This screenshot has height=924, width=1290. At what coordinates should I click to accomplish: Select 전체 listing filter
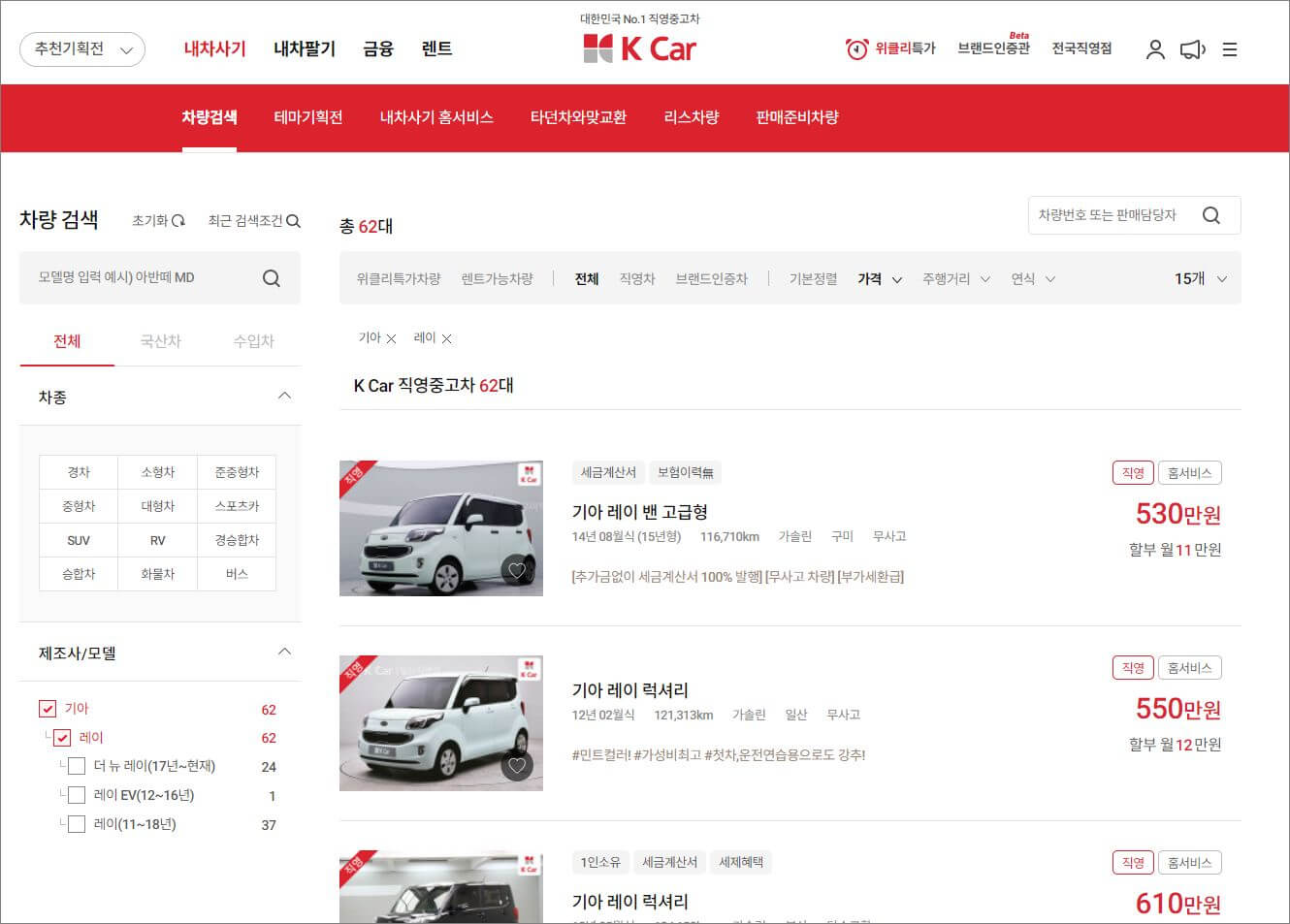pos(587,279)
